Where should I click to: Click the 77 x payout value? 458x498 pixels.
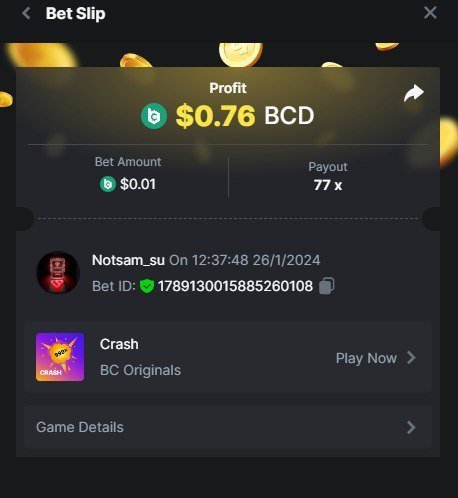(x=328, y=185)
